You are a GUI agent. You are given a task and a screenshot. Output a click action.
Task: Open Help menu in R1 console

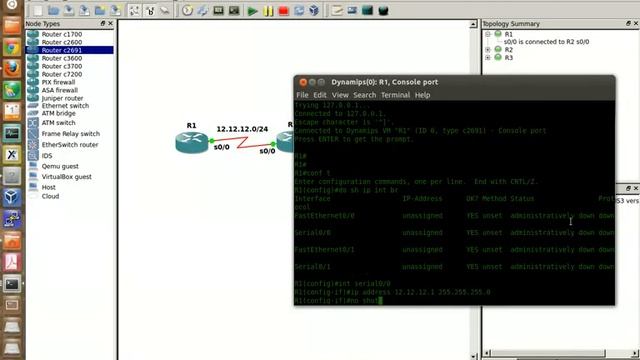[x=422, y=95]
